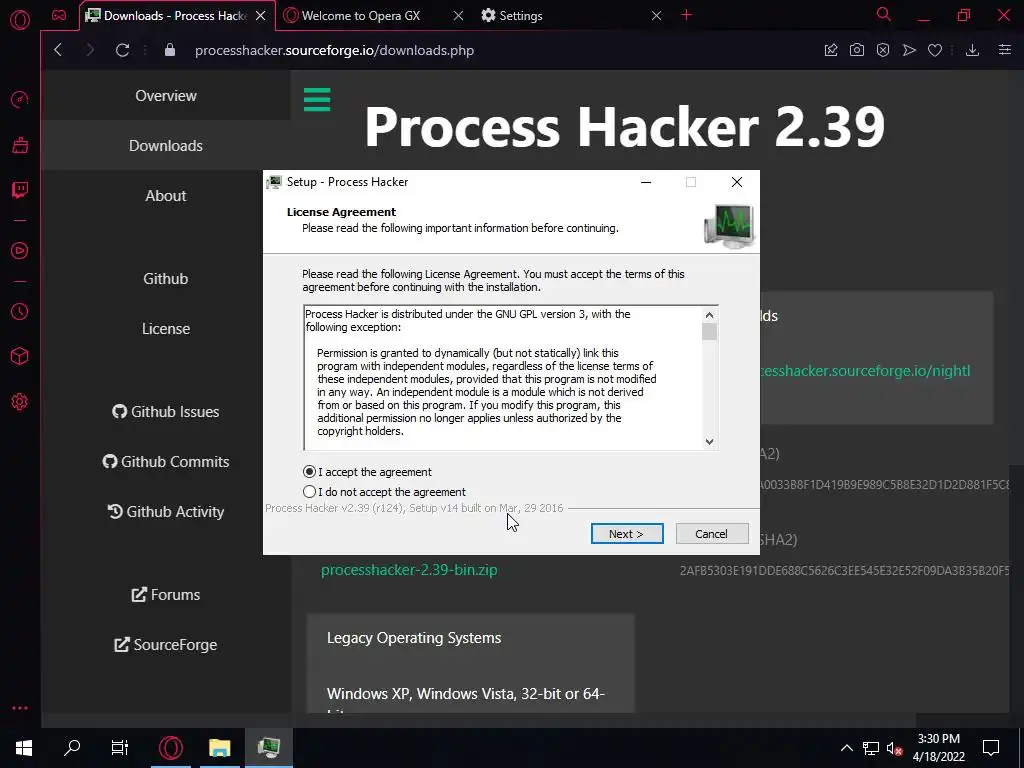The width and height of the screenshot is (1024, 768).
Task: Close the Downloads Process Hacker tab
Action: (261, 16)
